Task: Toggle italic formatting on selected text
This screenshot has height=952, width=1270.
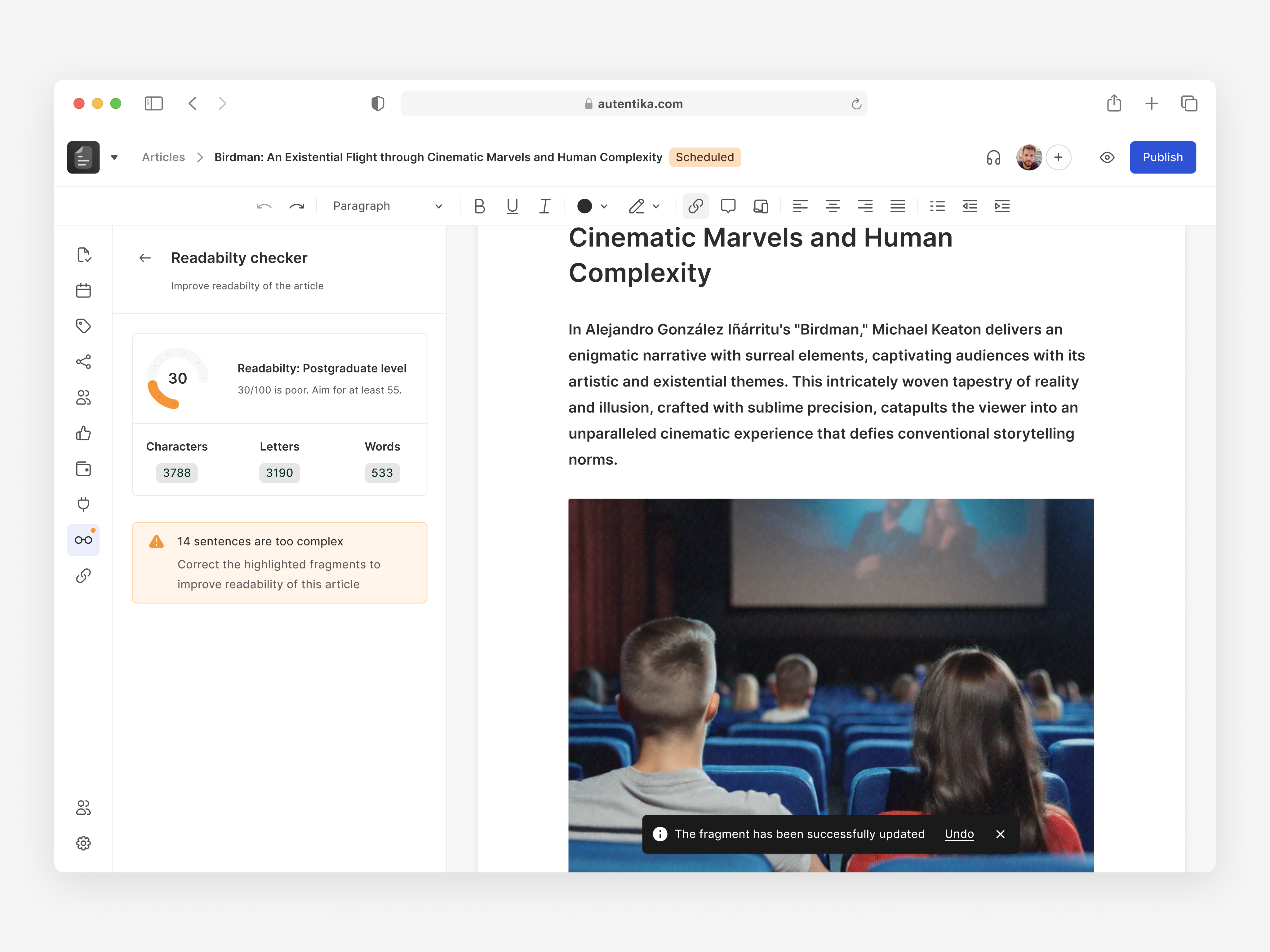Action: pyautogui.click(x=544, y=206)
